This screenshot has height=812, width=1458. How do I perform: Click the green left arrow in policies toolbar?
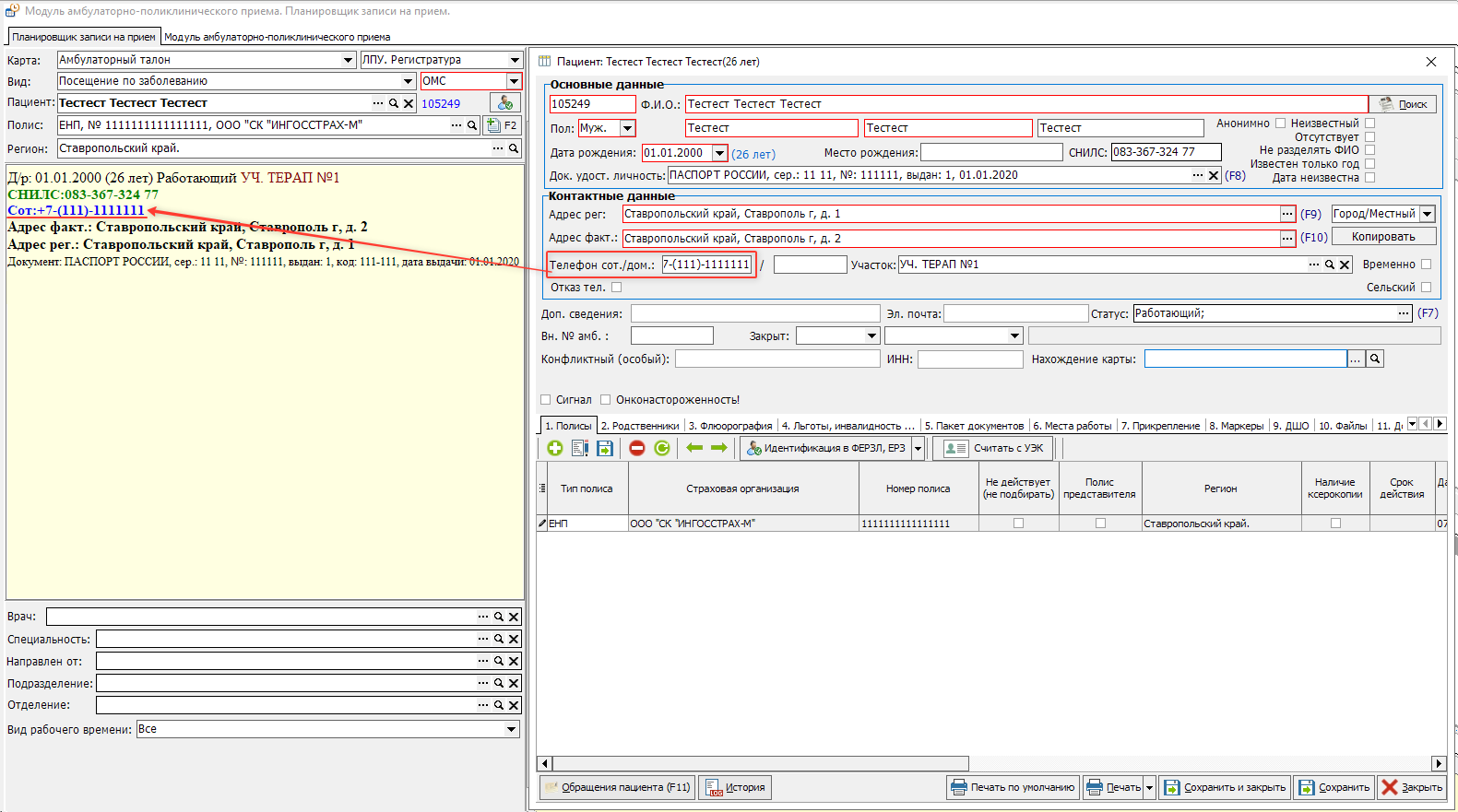[x=694, y=448]
